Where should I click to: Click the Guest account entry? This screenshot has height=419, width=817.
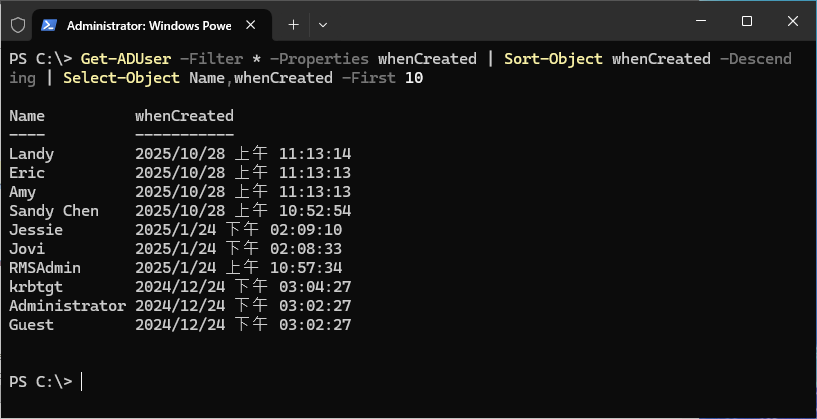point(32,325)
